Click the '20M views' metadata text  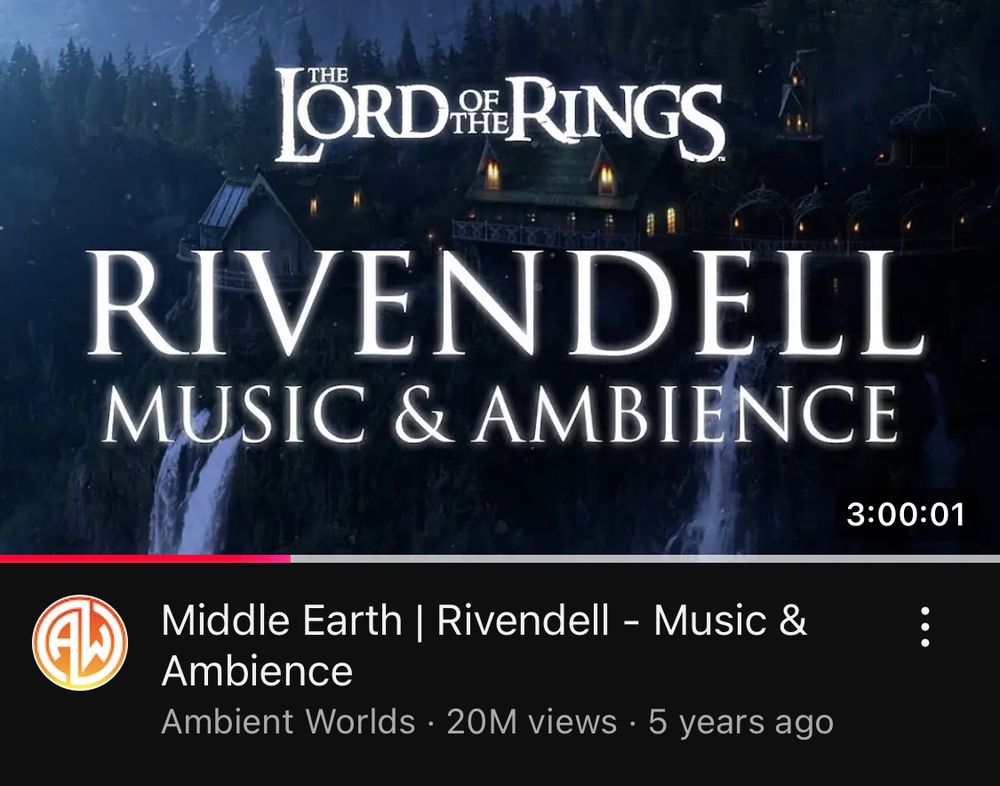531,722
